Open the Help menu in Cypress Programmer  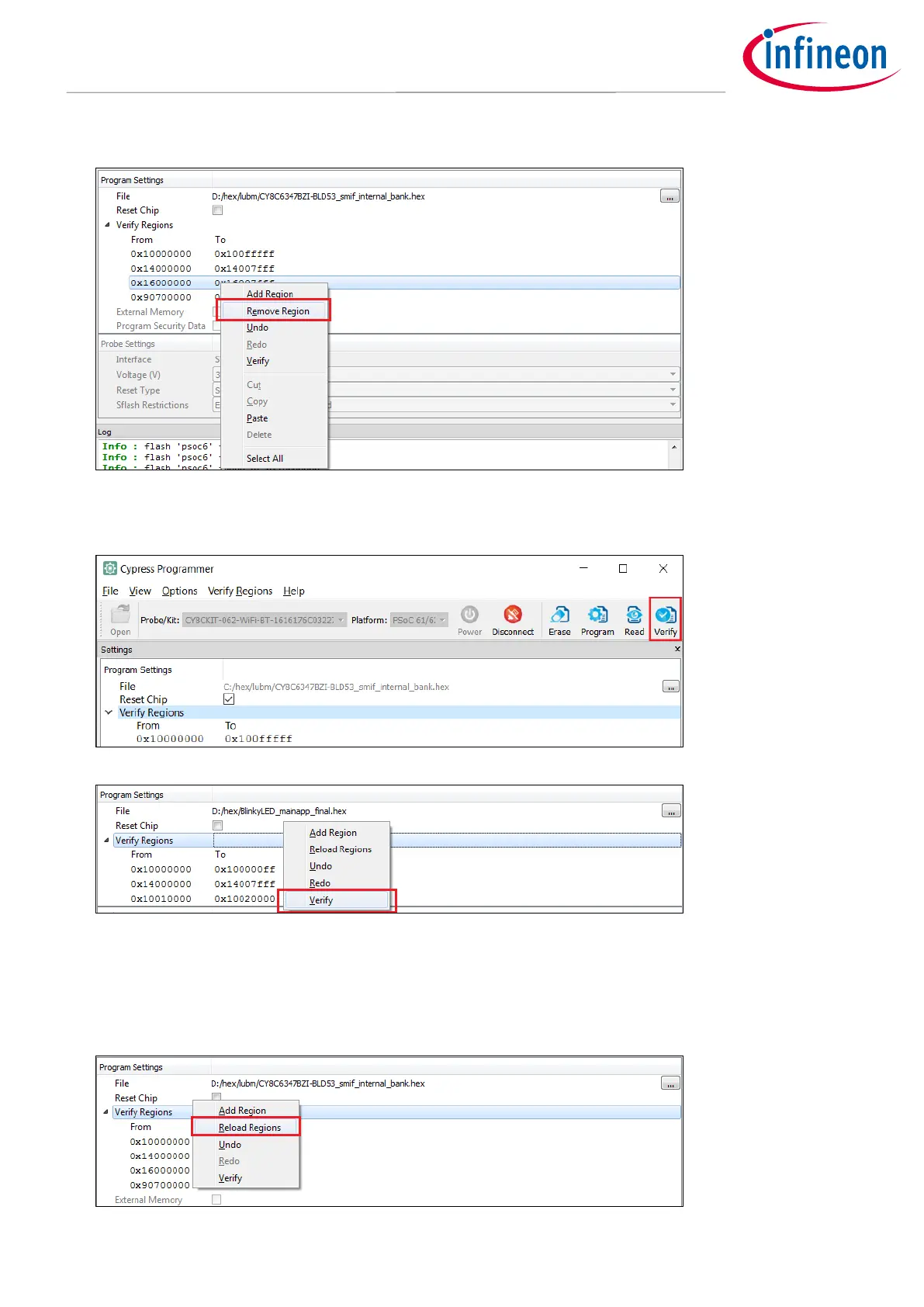pos(293,591)
